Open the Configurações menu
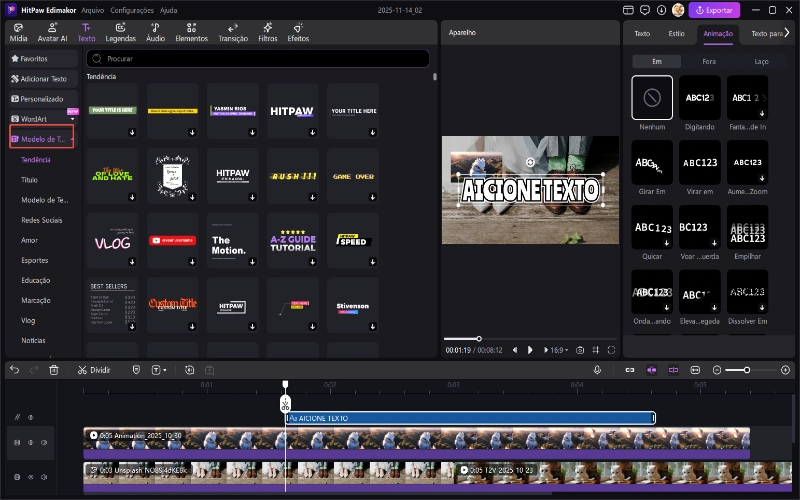The height and width of the screenshot is (500, 800). click(x=132, y=9)
